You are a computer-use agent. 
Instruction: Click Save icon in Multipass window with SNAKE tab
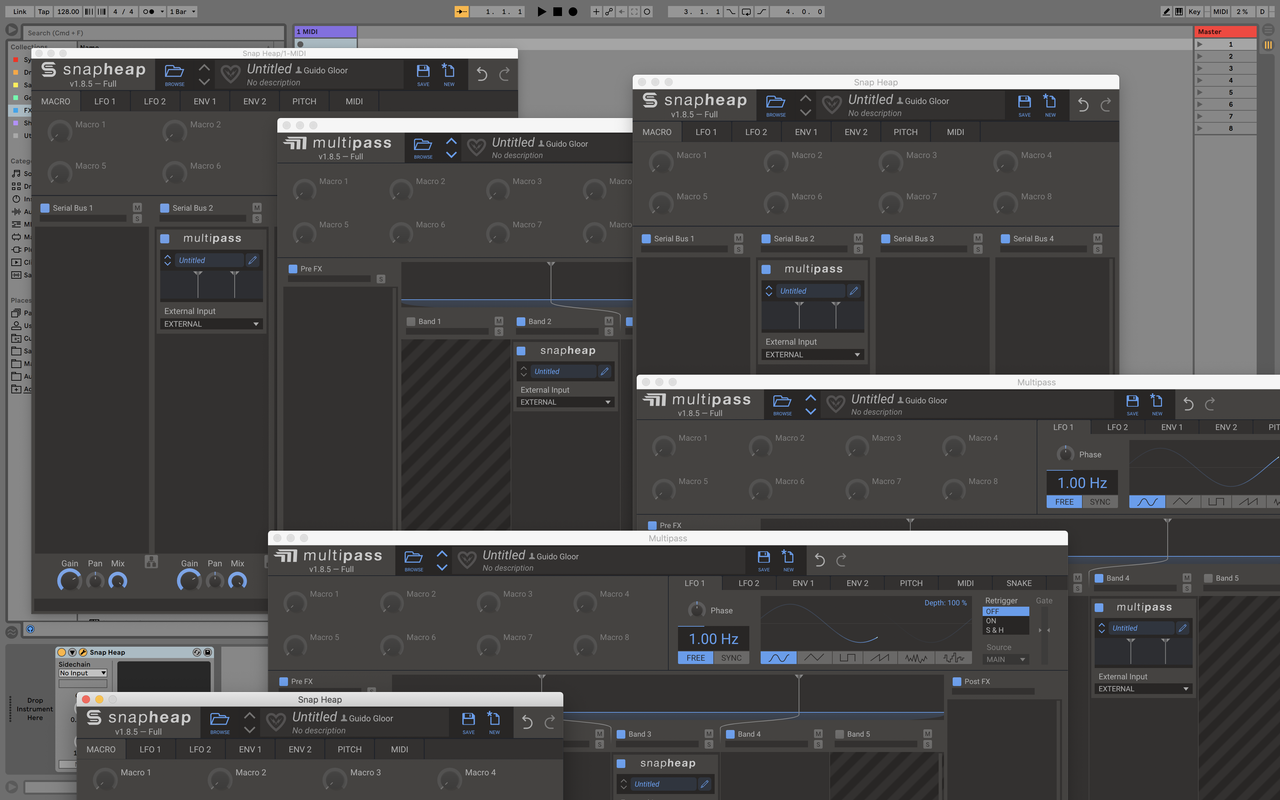[x=764, y=558]
